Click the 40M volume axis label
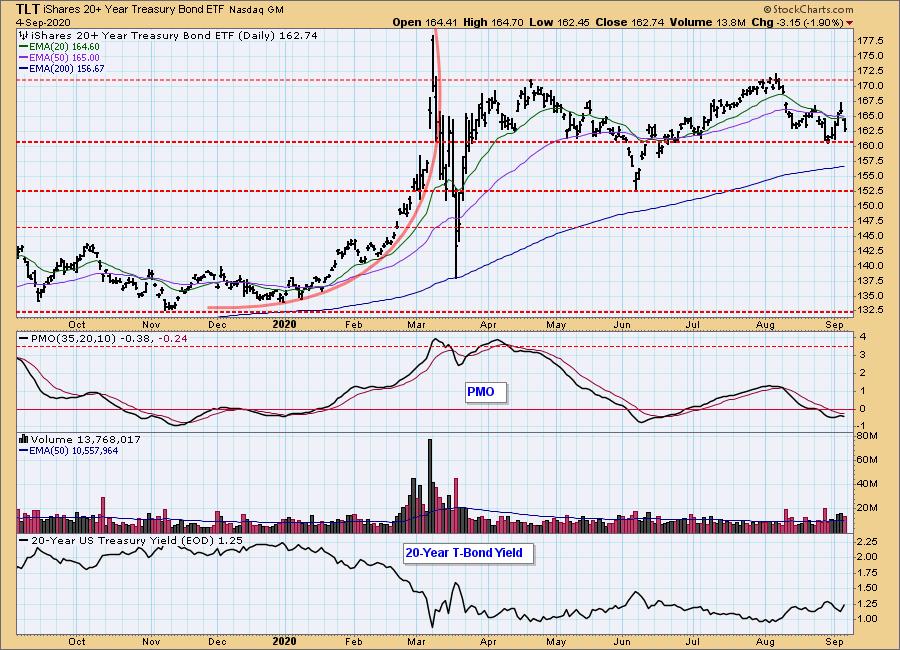 pos(867,483)
